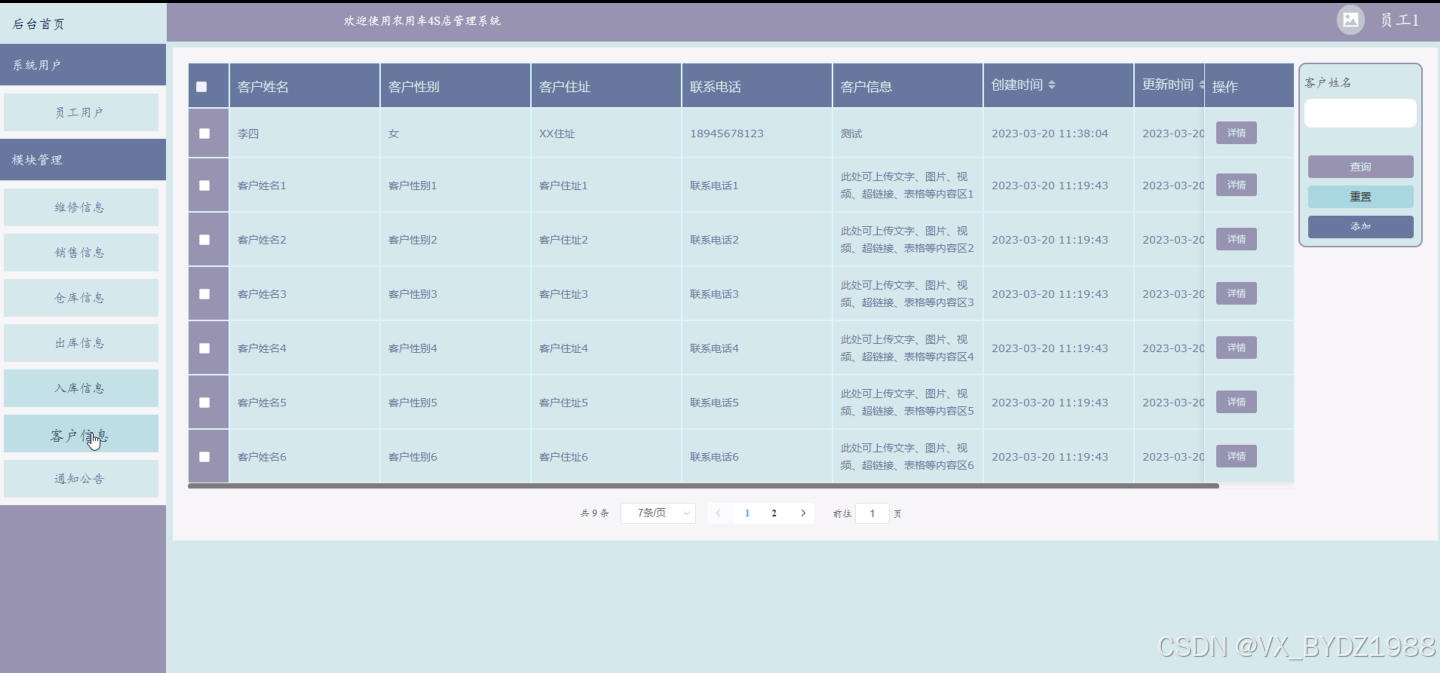Select page 1 in pagination

coord(747,513)
